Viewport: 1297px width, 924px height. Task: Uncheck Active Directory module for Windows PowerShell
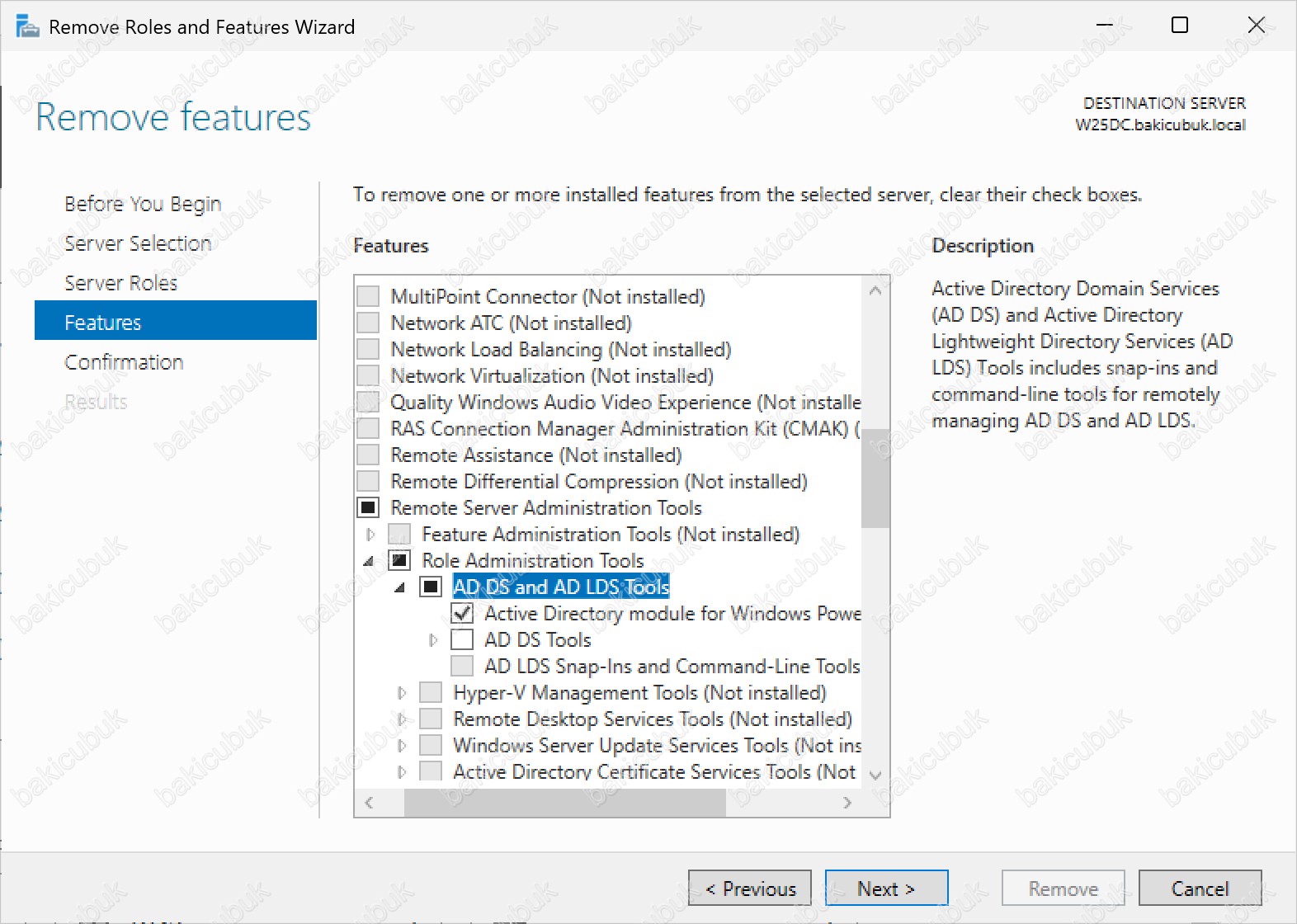coord(462,613)
